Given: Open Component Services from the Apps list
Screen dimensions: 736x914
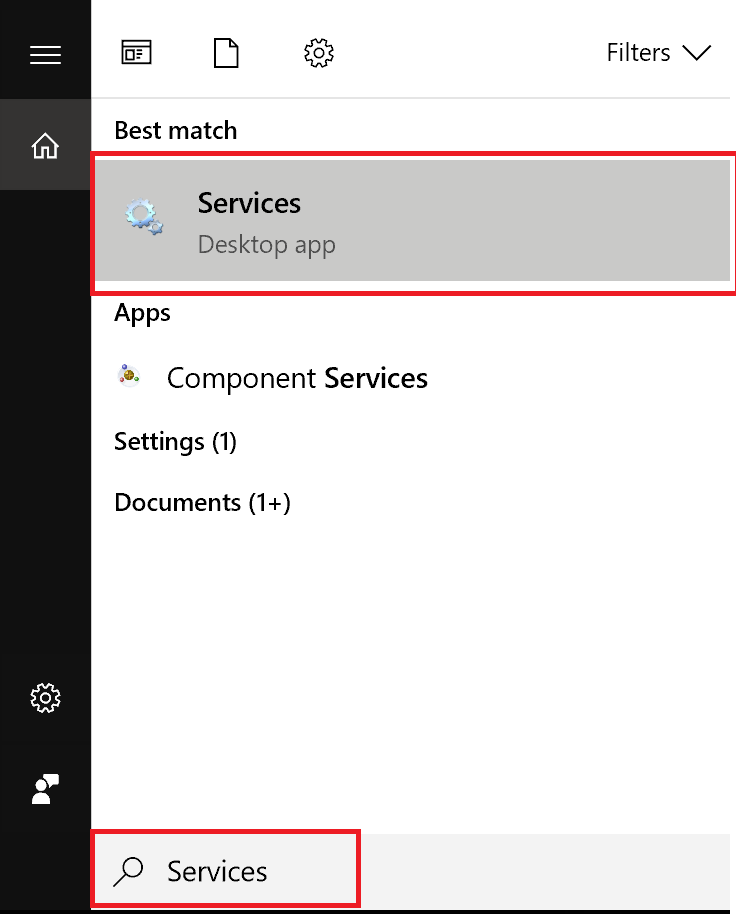Looking at the screenshot, I should pyautogui.click(x=297, y=378).
